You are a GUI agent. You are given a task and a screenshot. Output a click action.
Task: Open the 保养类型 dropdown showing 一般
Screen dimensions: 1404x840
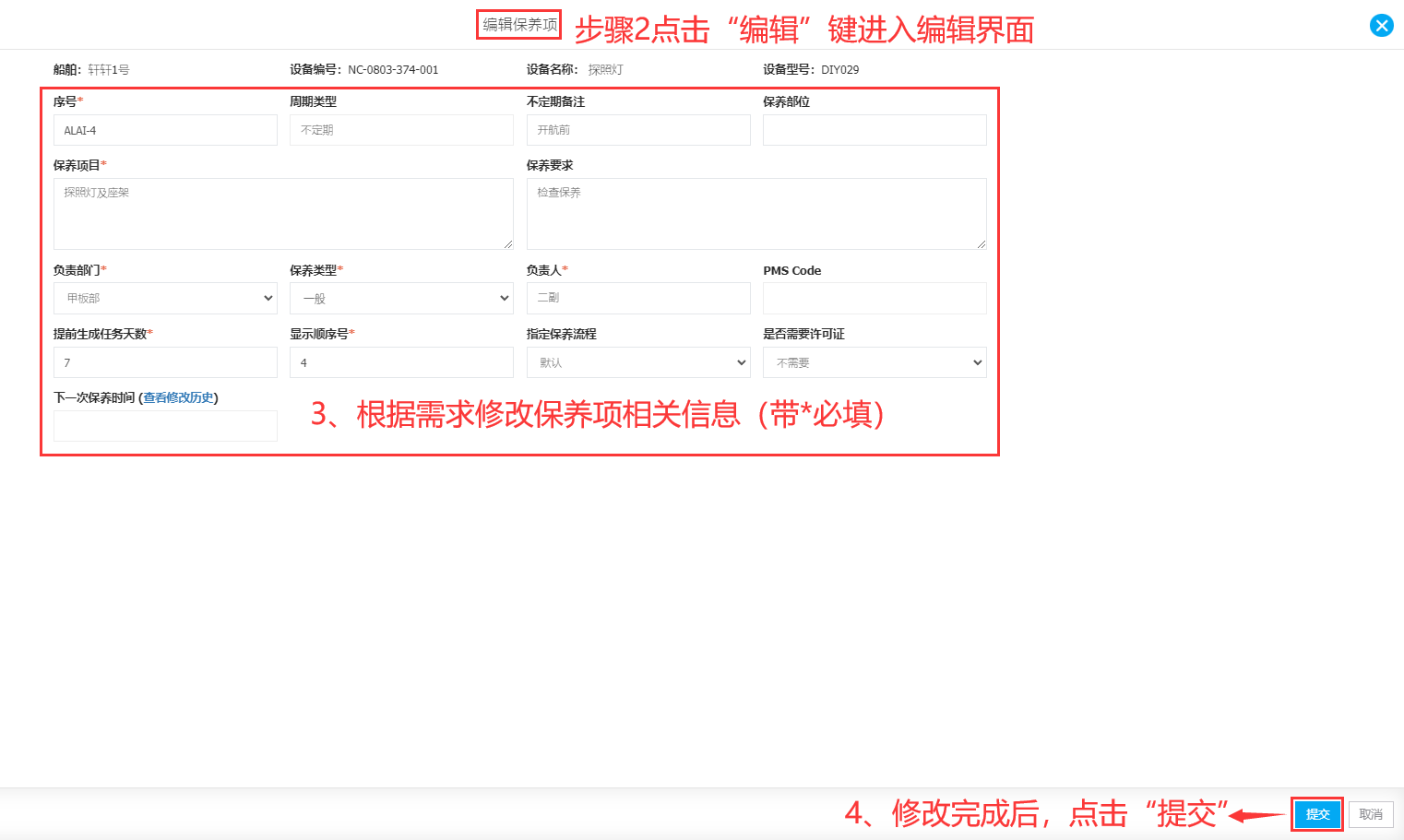tap(401, 298)
